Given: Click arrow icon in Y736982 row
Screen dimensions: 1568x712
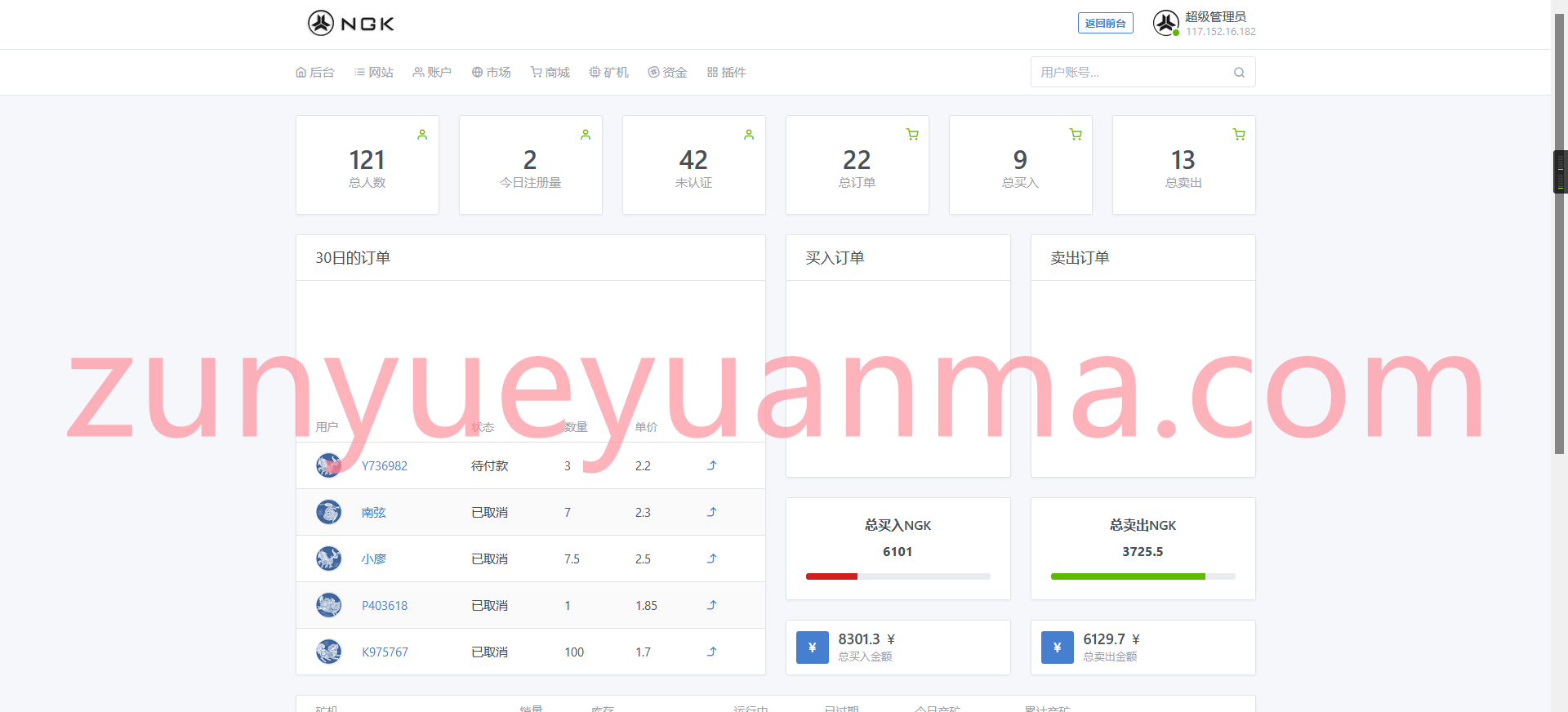Looking at the screenshot, I should point(711,465).
